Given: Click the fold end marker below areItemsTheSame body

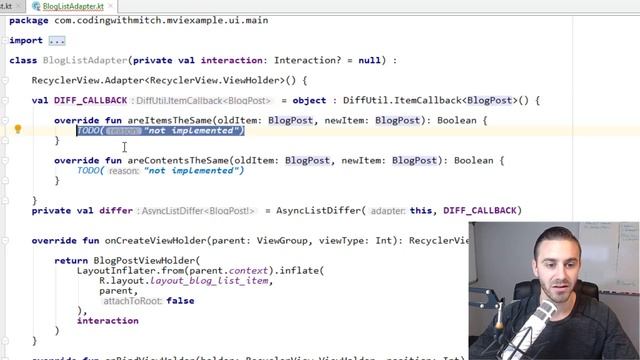Looking at the screenshot, I should [x=4, y=140].
